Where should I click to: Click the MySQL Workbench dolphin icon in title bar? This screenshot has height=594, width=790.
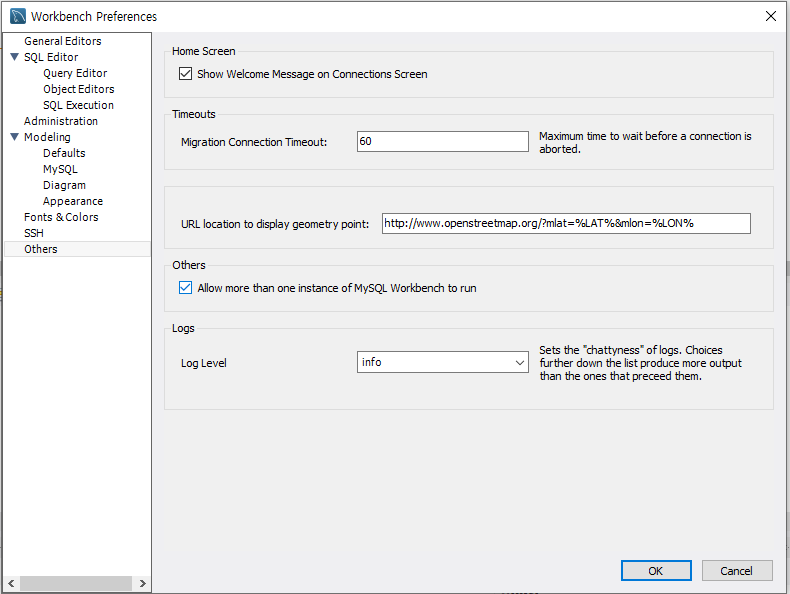pyautogui.click(x=18, y=16)
